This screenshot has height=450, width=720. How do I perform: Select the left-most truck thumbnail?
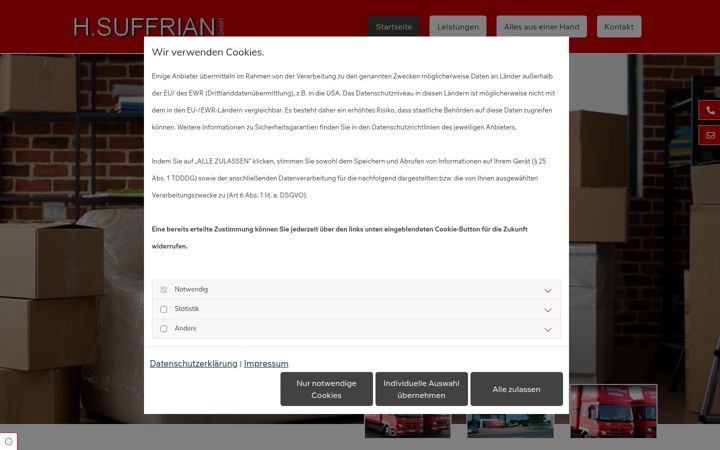(408, 426)
